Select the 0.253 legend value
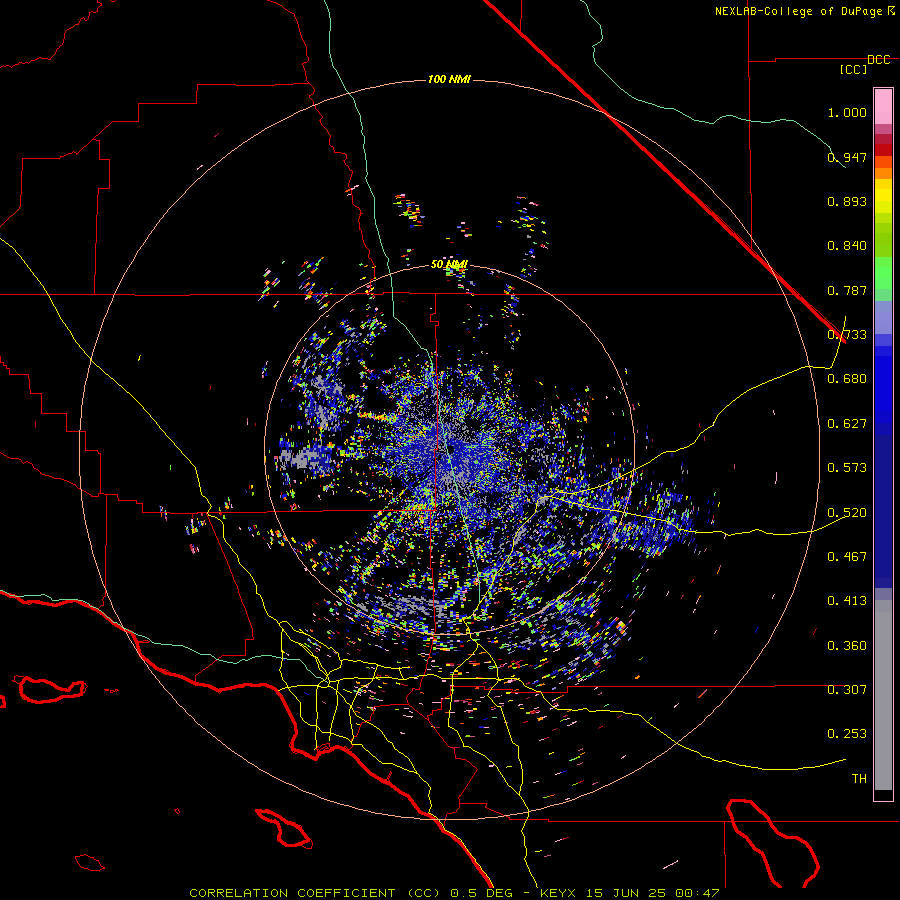Image resolution: width=900 pixels, height=900 pixels. click(x=847, y=734)
